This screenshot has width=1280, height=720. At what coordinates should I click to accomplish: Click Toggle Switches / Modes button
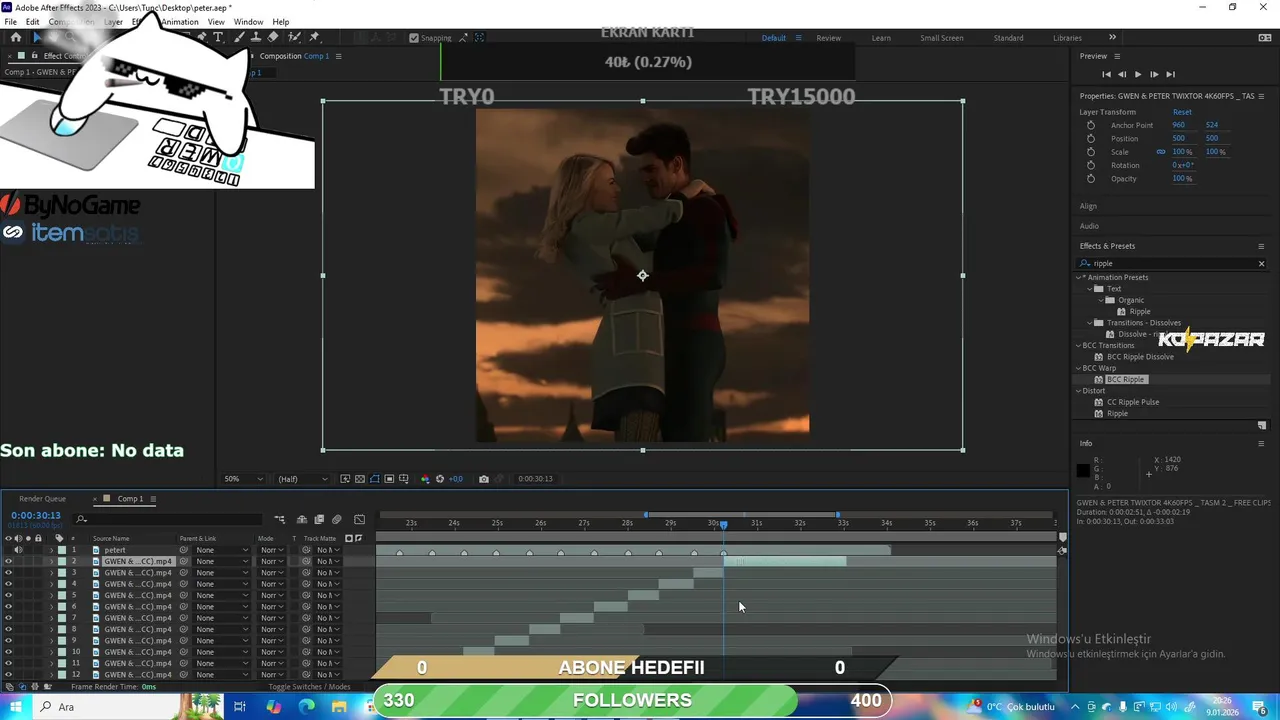pos(310,687)
